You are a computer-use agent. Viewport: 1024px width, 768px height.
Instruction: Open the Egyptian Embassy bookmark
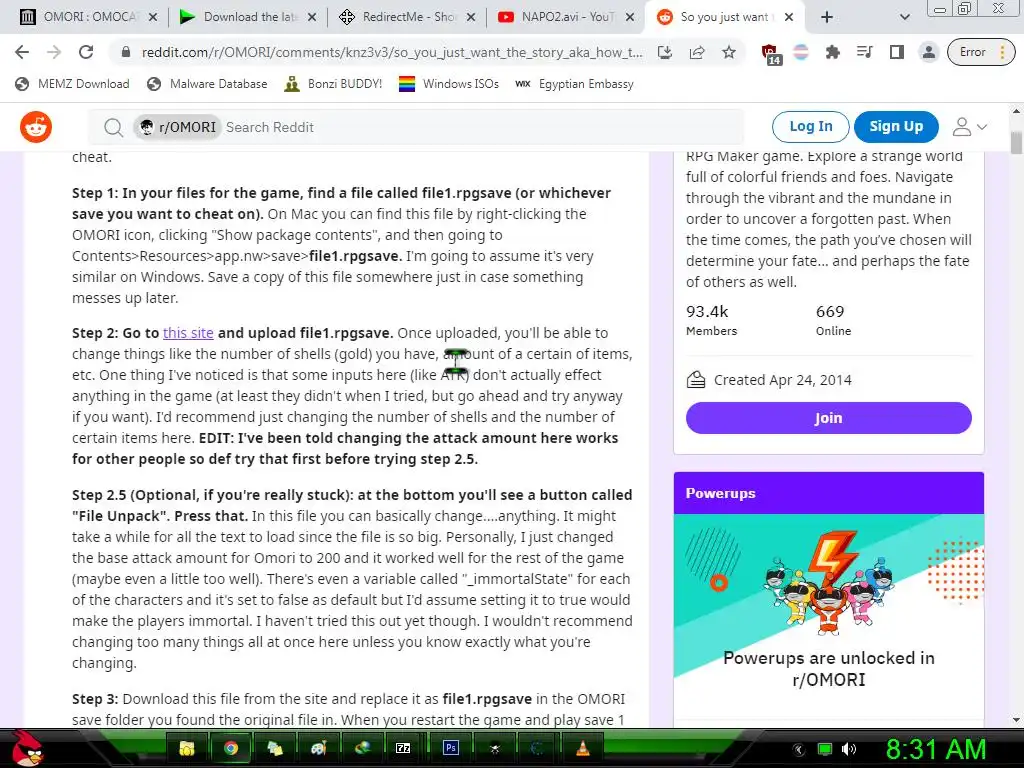(x=575, y=84)
